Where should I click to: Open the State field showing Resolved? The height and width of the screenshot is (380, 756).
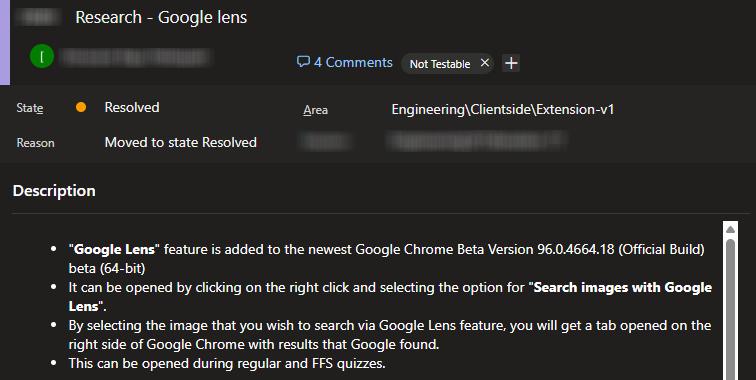[132, 107]
